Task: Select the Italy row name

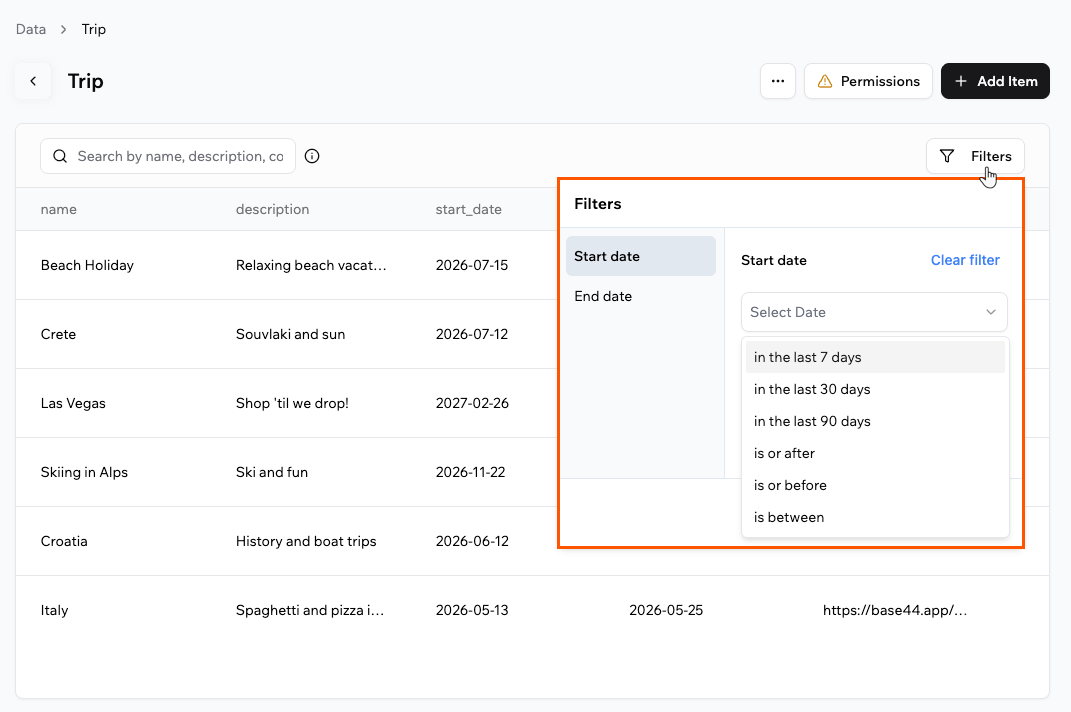Action: (x=55, y=610)
